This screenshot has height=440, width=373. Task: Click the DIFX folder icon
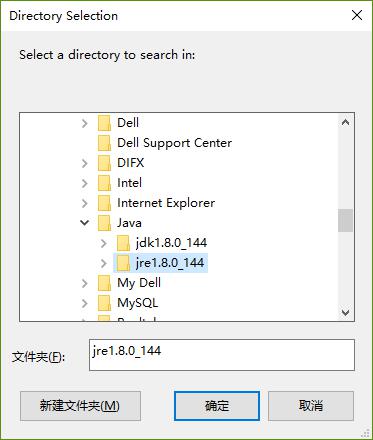click(104, 163)
